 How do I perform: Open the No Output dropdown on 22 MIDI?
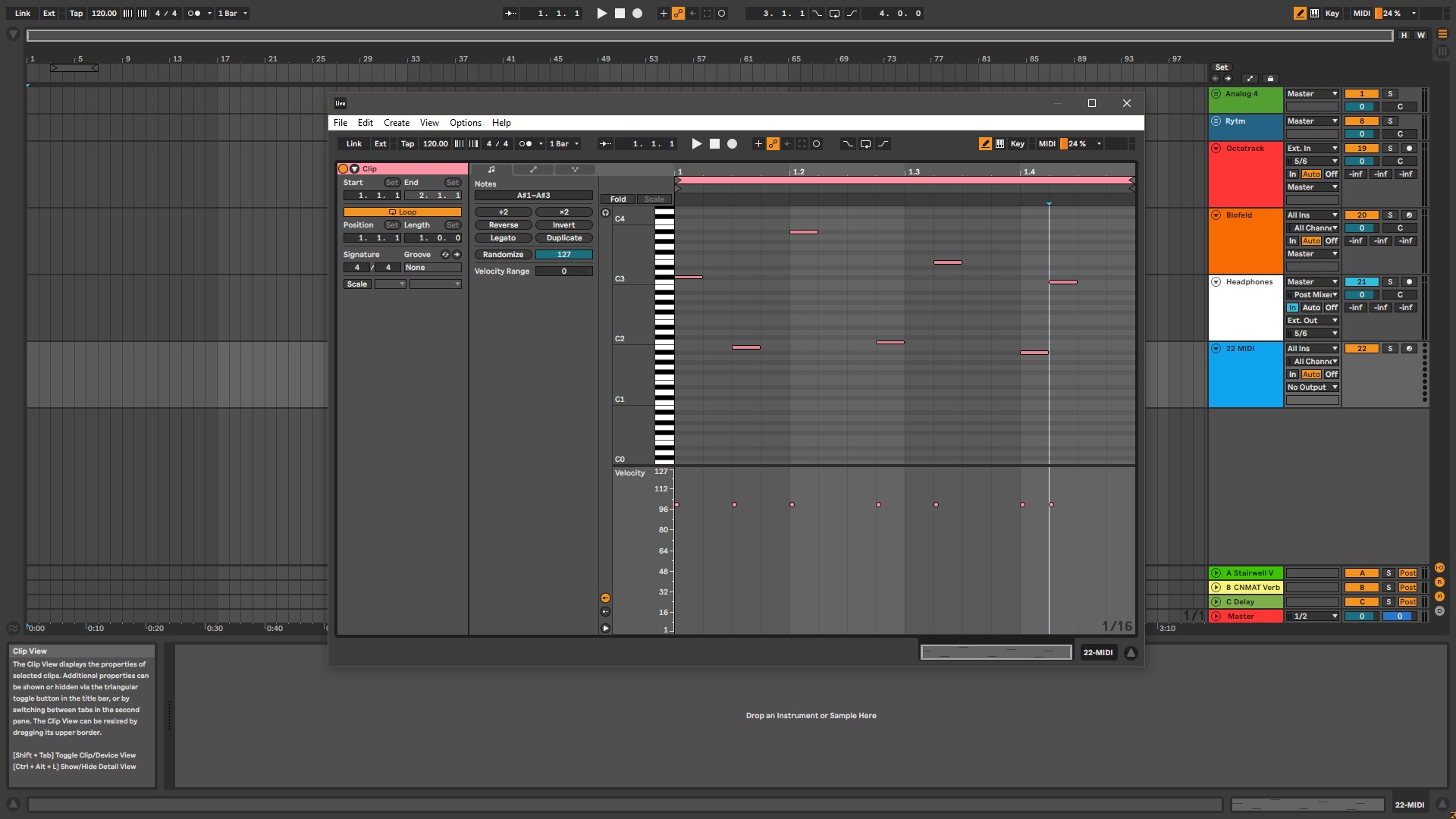[1312, 388]
